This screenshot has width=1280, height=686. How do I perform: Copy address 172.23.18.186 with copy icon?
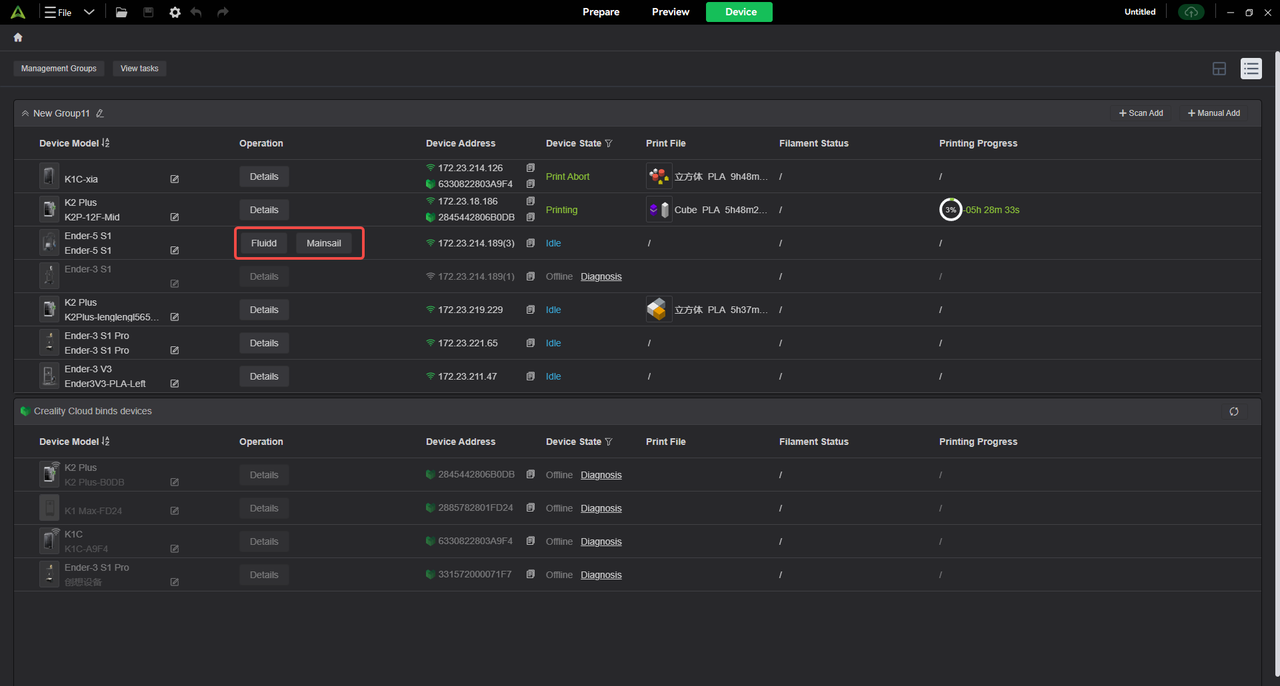531,201
